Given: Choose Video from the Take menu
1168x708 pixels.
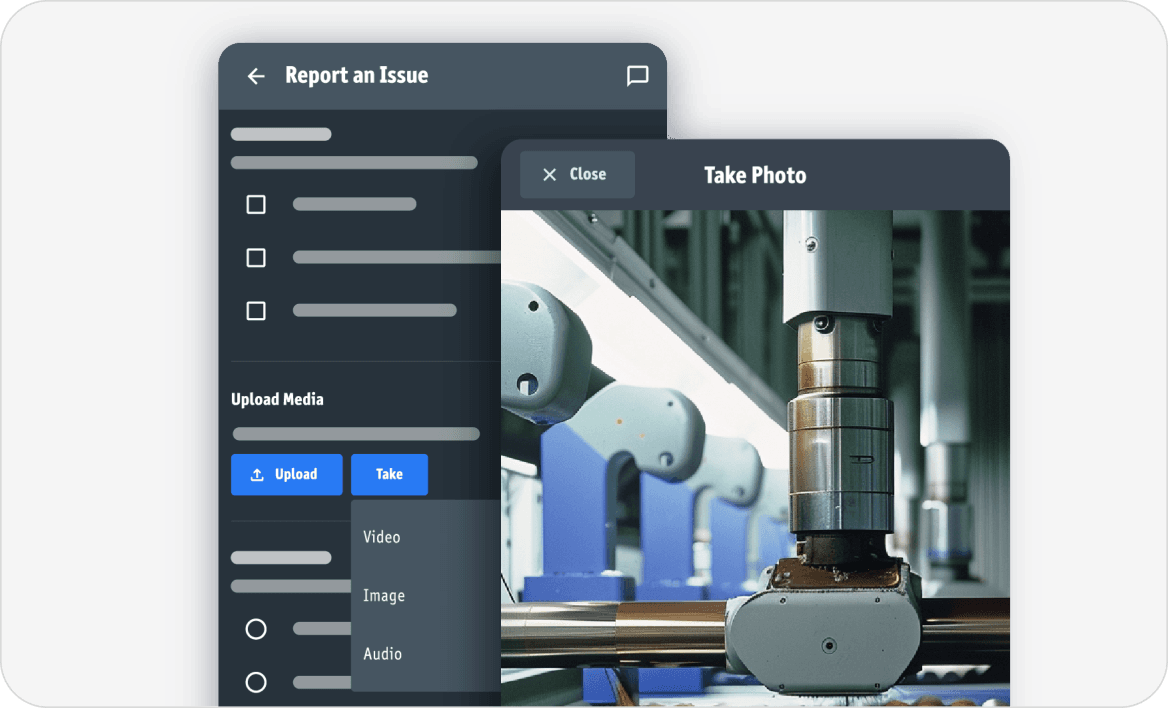Looking at the screenshot, I should tap(381, 537).
